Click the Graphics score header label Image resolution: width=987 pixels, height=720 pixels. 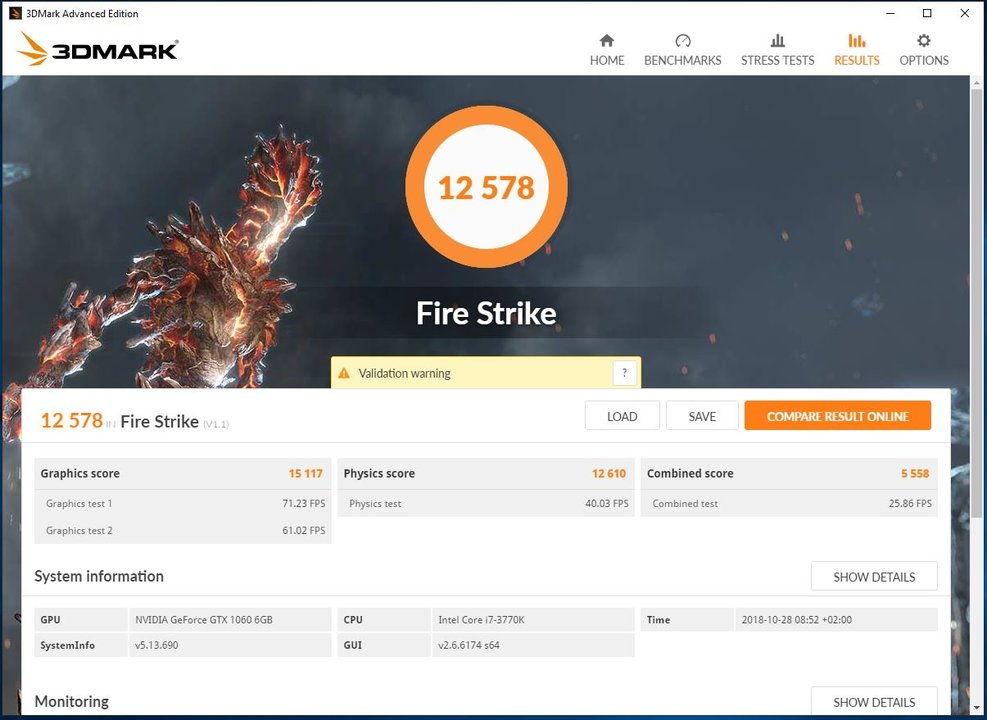pyautogui.click(x=80, y=473)
